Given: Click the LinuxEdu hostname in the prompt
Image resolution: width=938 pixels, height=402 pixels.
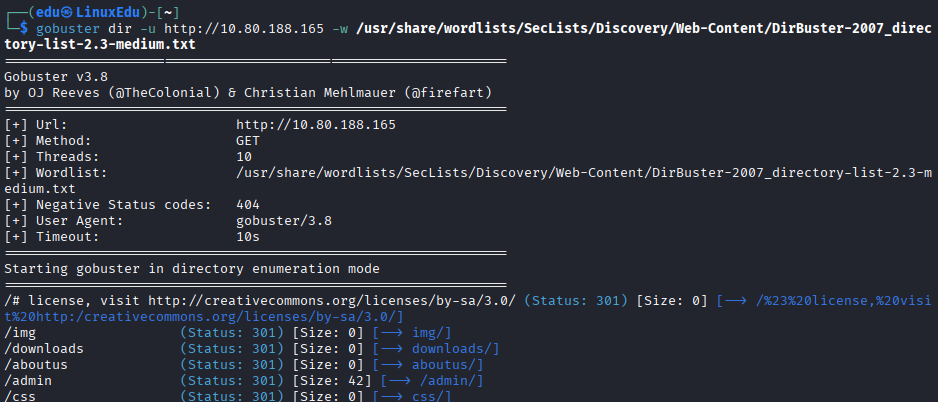Looking at the screenshot, I should coord(109,13).
